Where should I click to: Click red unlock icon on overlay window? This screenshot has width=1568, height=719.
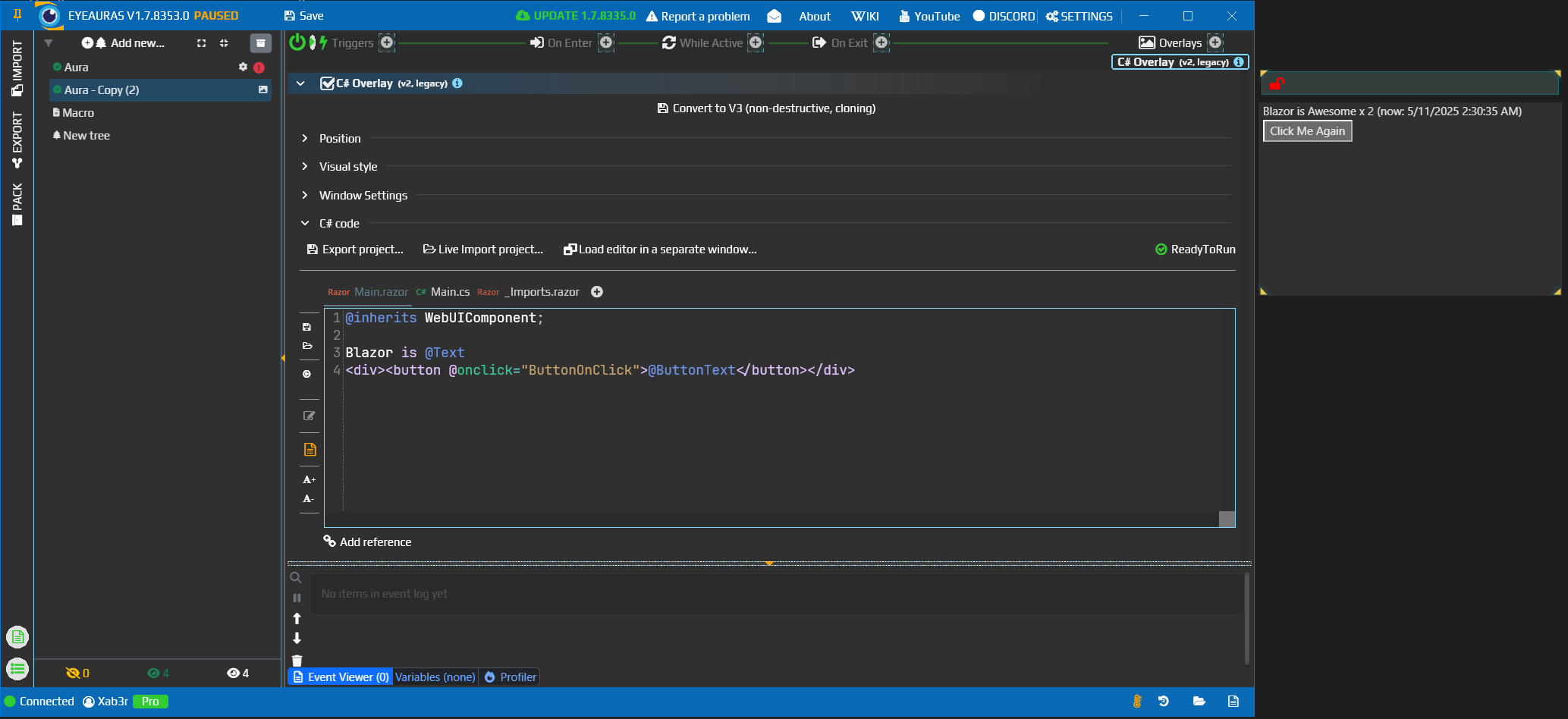pos(1277,83)
